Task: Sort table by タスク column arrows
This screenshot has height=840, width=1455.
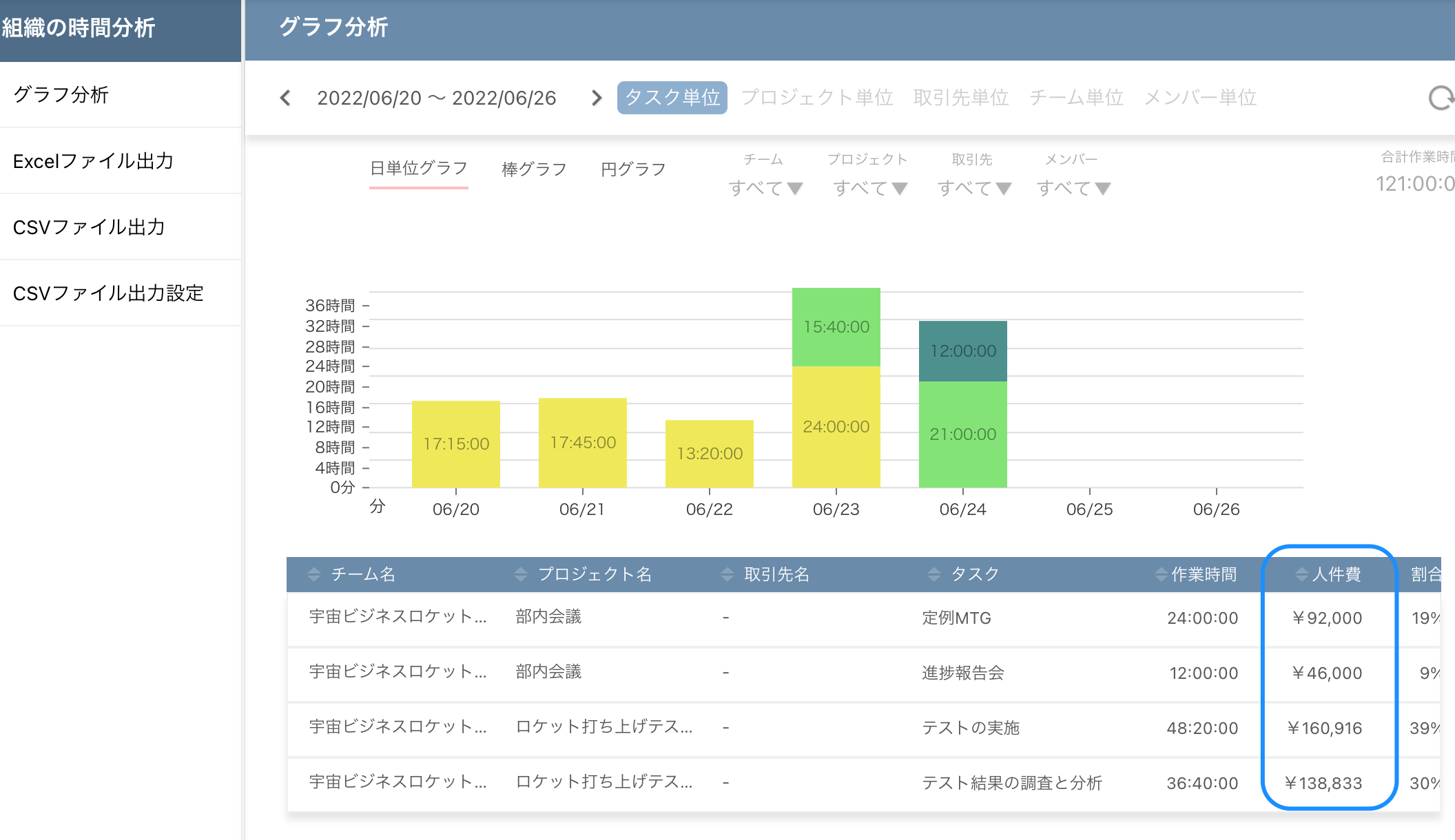Action: point(933,574)
